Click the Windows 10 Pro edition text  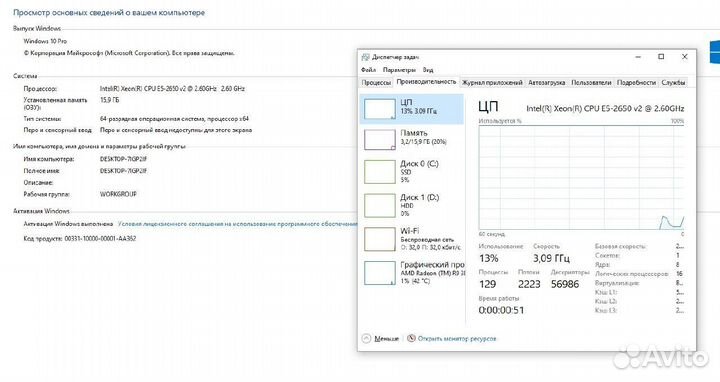(45, 41)
